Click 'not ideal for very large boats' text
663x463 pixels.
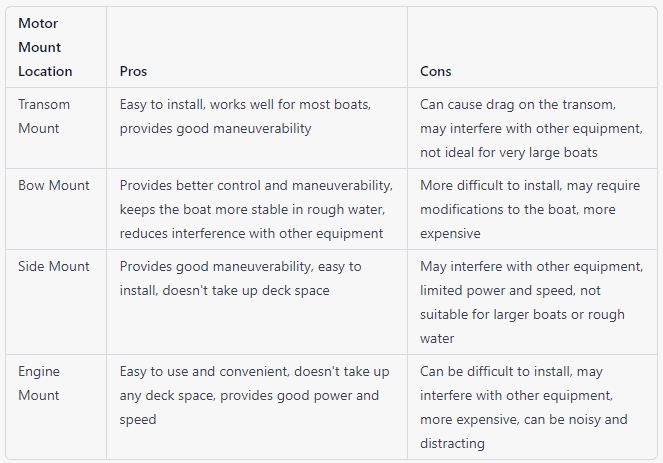[509, 152]
